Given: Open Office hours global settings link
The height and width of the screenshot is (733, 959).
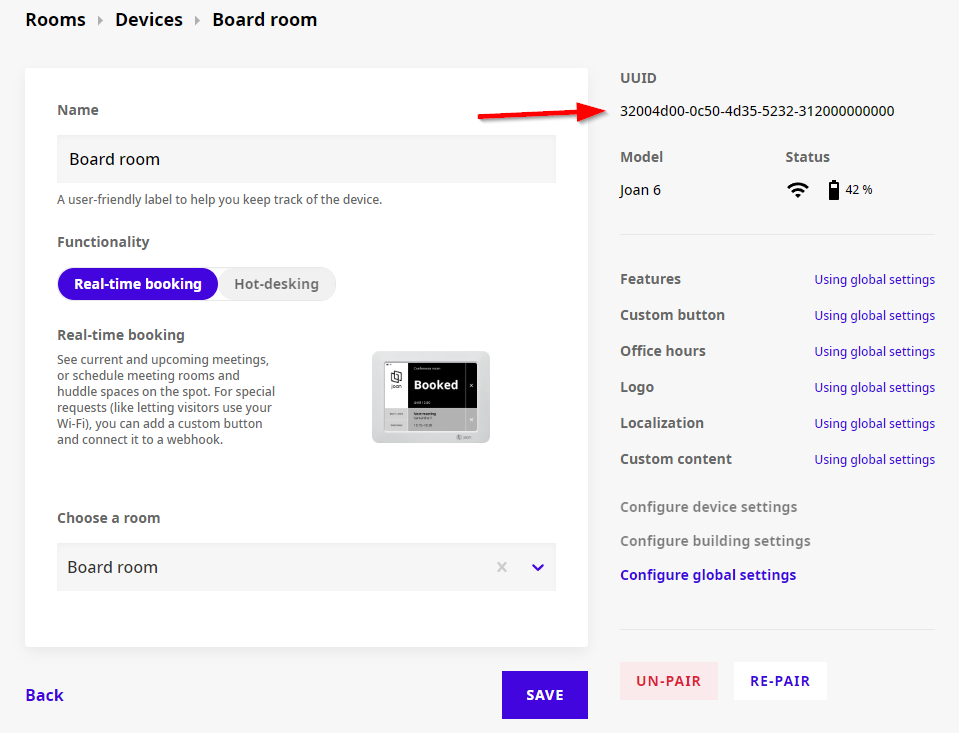Looking at the screenshot, I should point(875,352).
